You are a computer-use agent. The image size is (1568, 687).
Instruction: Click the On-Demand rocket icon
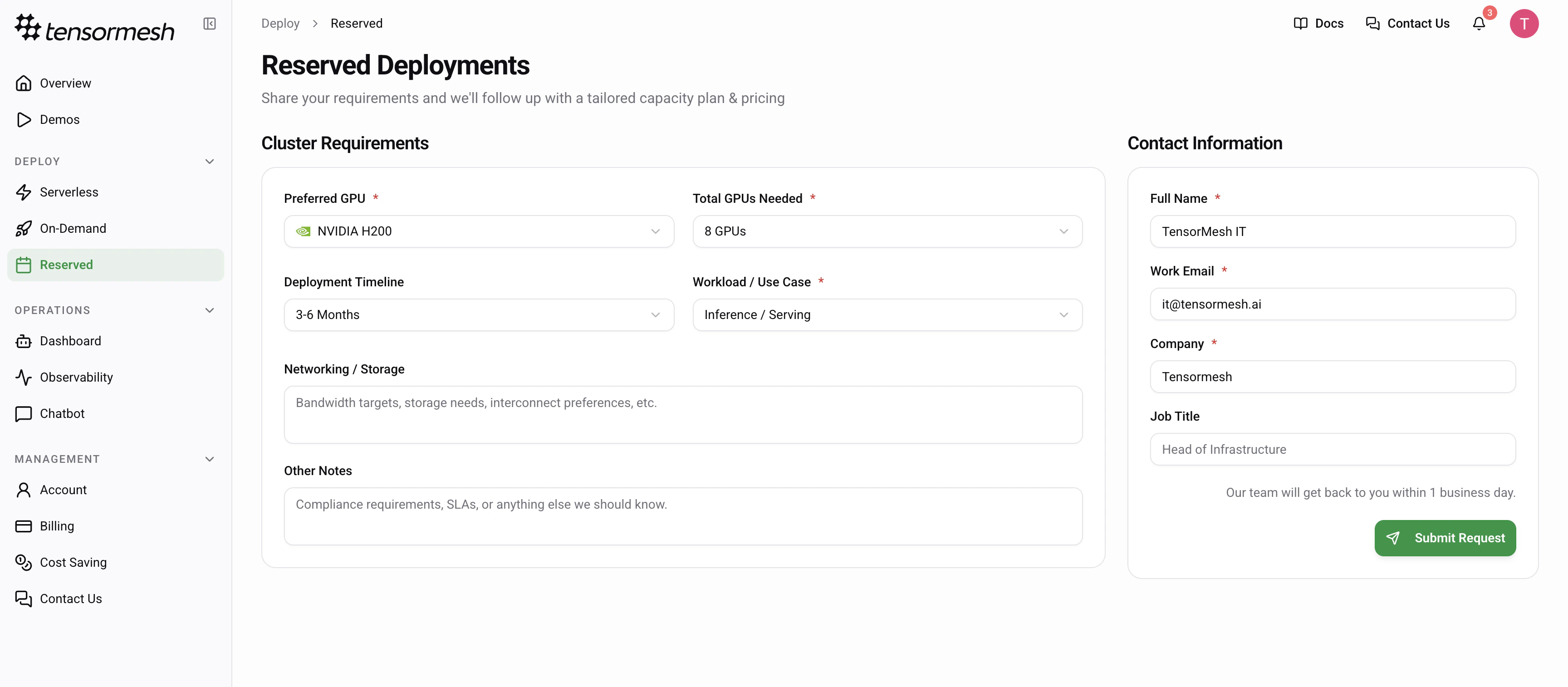tap(23, 229)
